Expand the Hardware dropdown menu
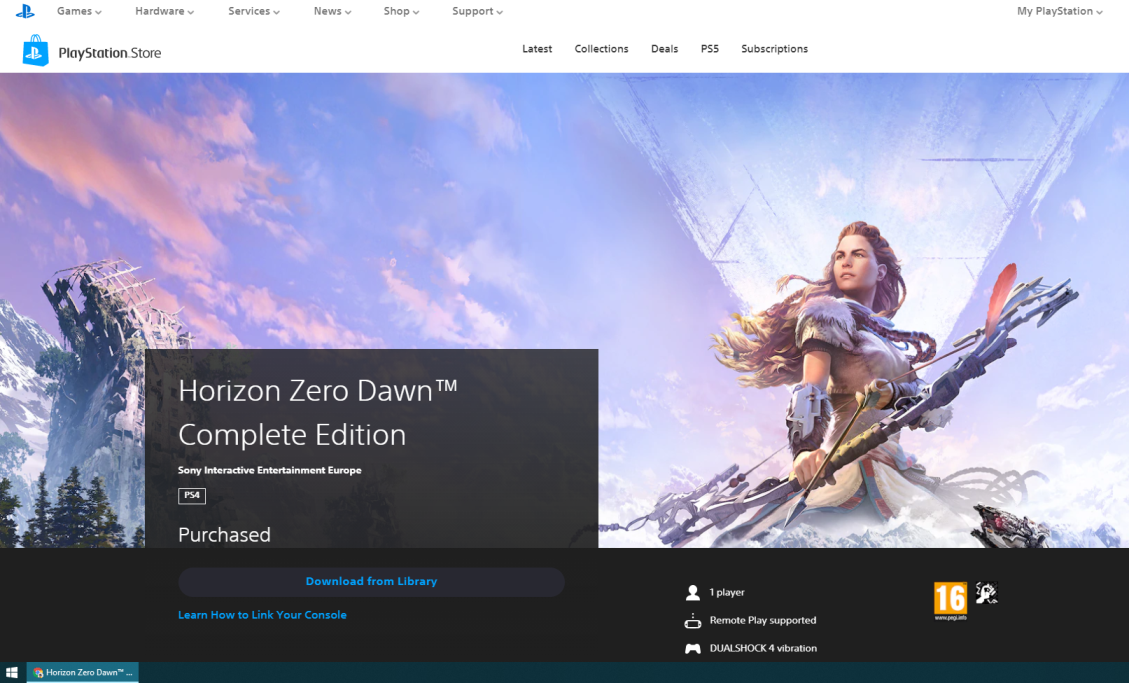1129x683 pixels. 164,11
